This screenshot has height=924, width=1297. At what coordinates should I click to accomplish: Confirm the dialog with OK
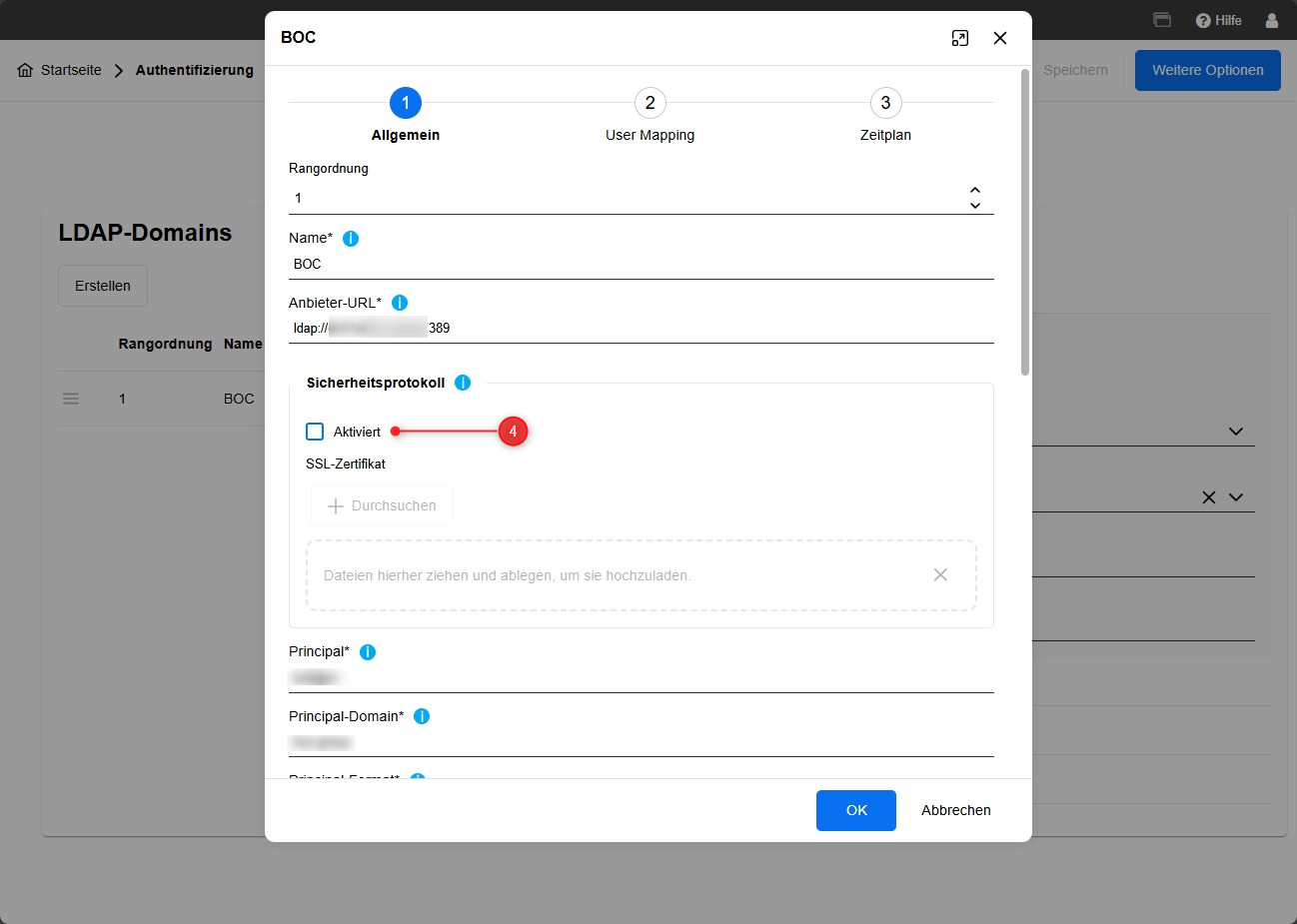pyautogui.click(x=856, y=810)
